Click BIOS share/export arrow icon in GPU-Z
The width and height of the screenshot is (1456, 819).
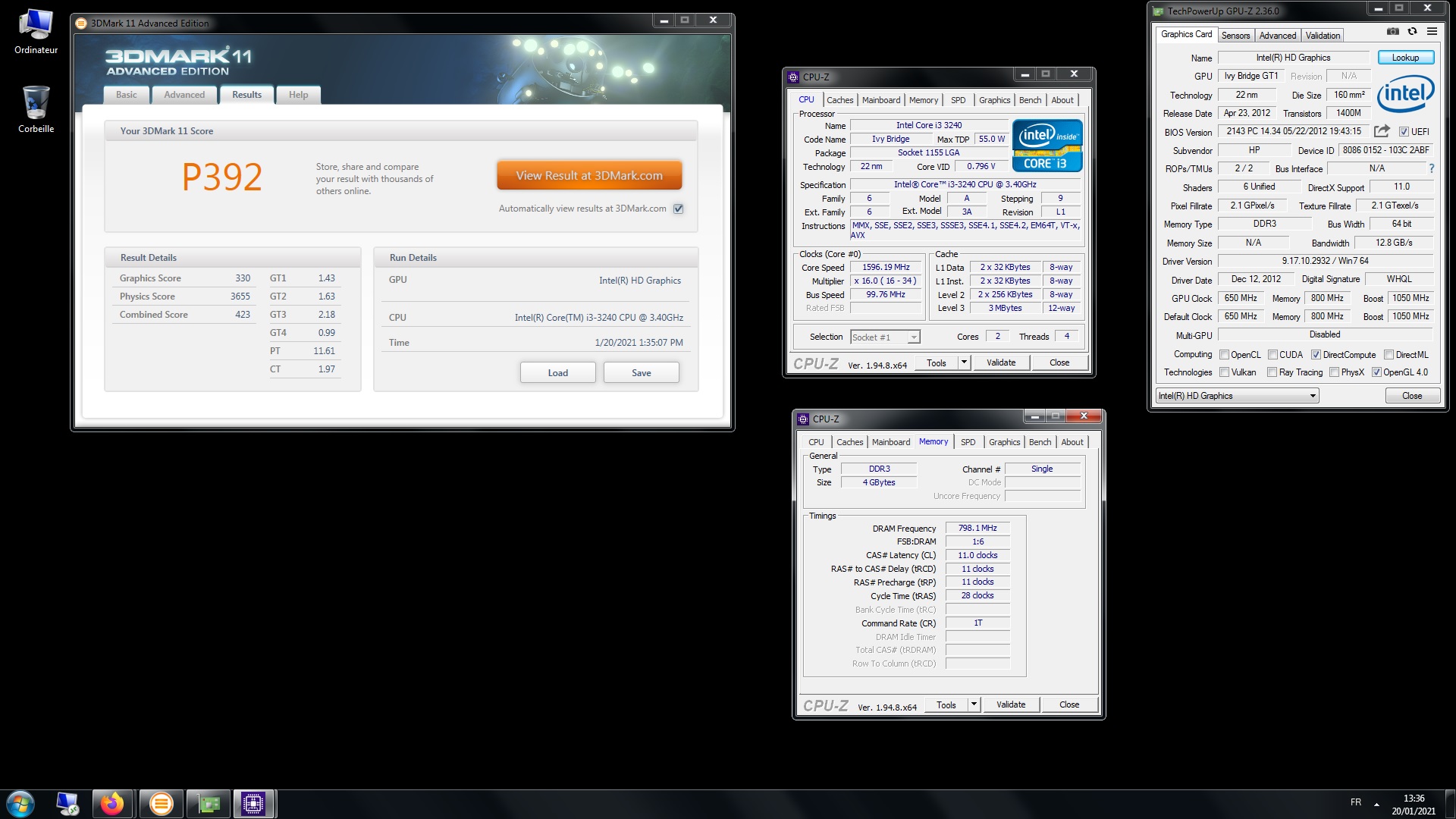click(1382, 131)
